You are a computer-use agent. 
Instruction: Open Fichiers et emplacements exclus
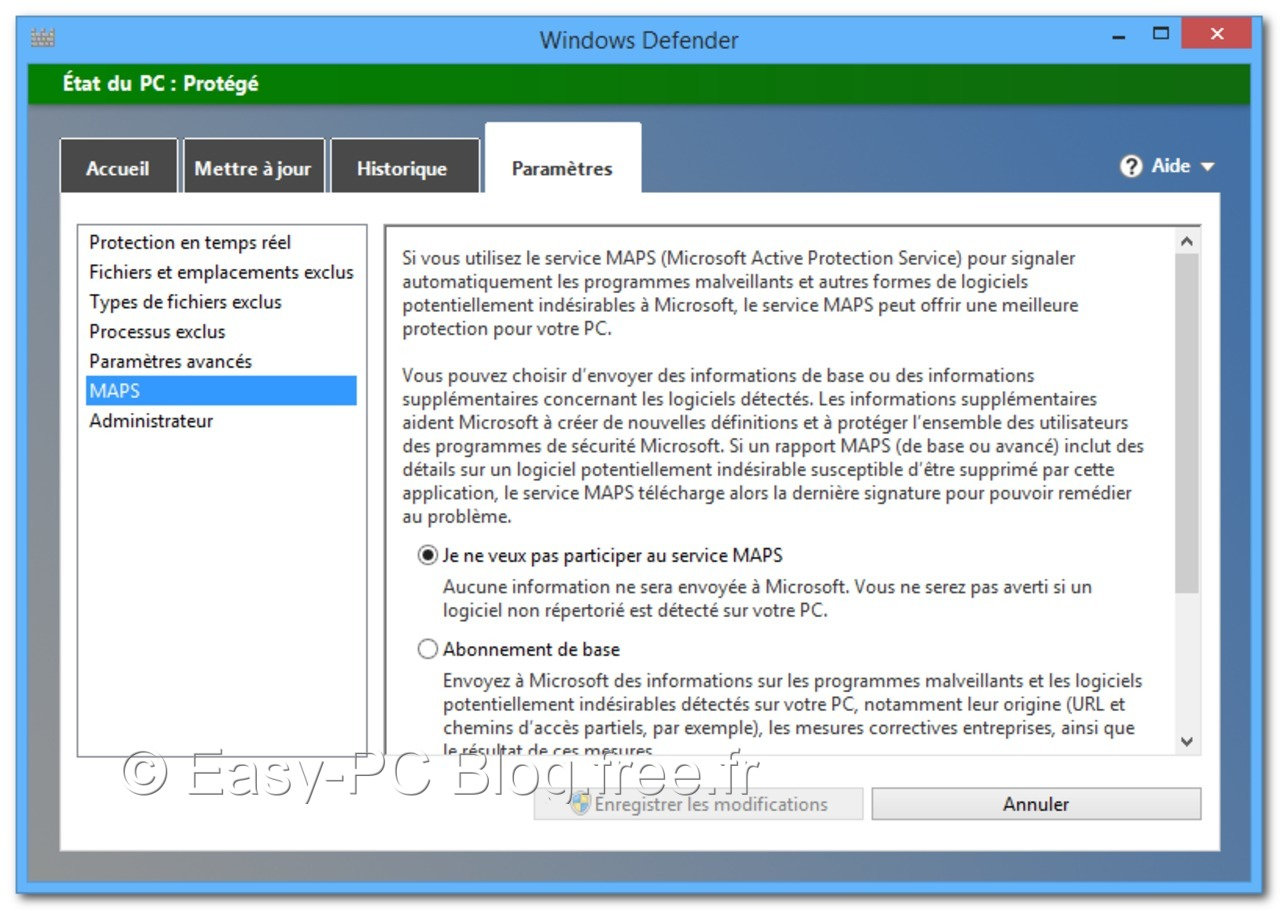tap(221, 272)
